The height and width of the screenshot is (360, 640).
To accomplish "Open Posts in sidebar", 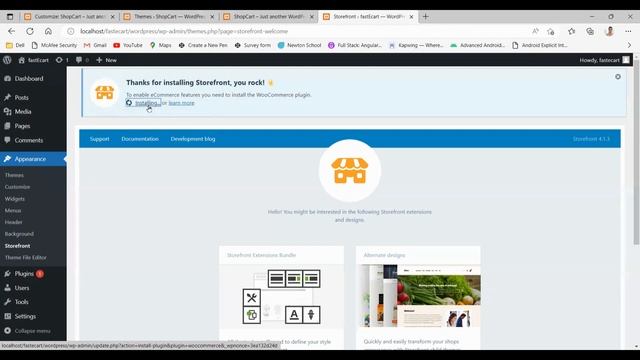I will click(x=33, y=98).
